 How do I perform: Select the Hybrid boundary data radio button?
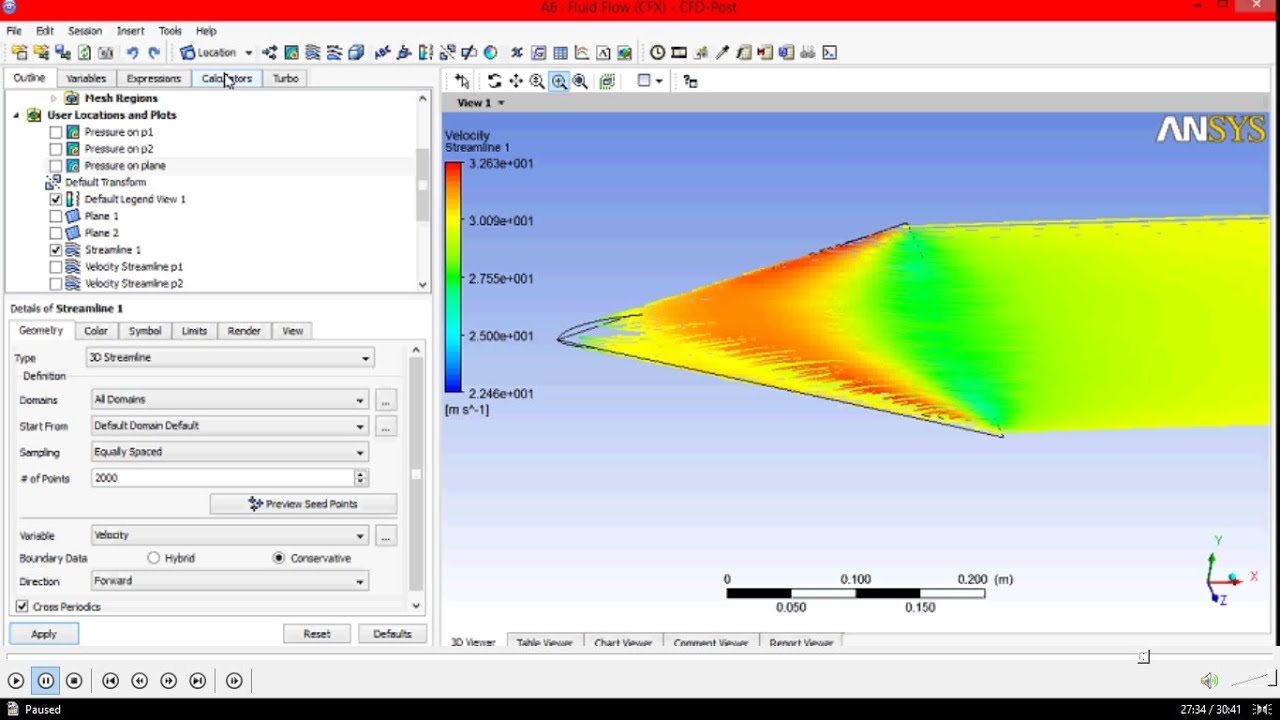[x=153, y=558]
